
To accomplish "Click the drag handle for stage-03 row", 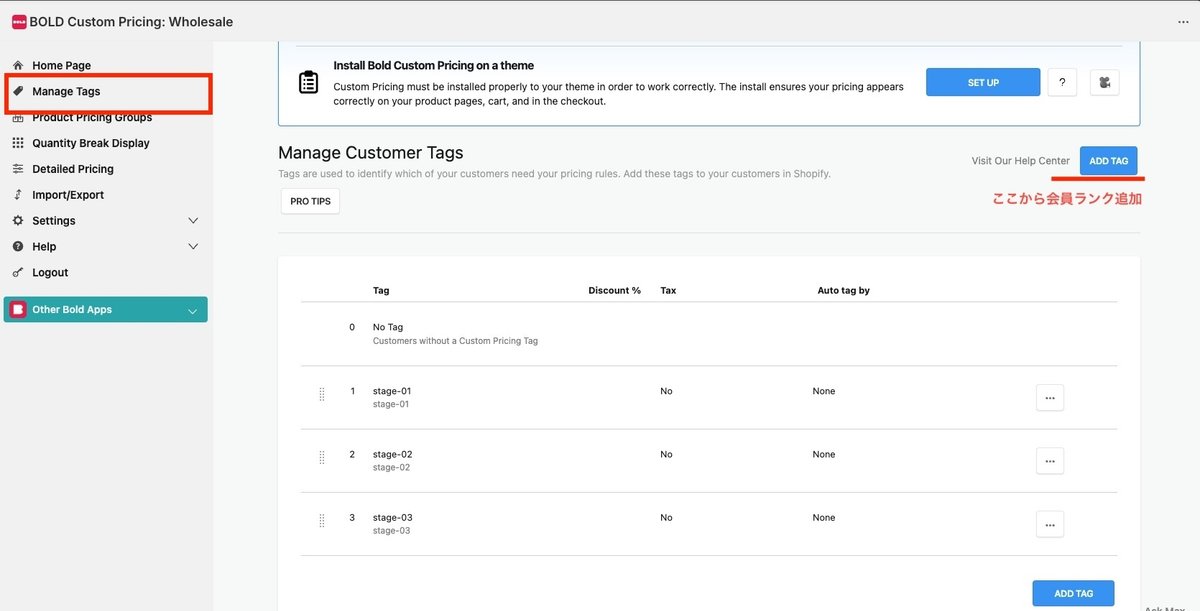I will [x=321, y=520].
